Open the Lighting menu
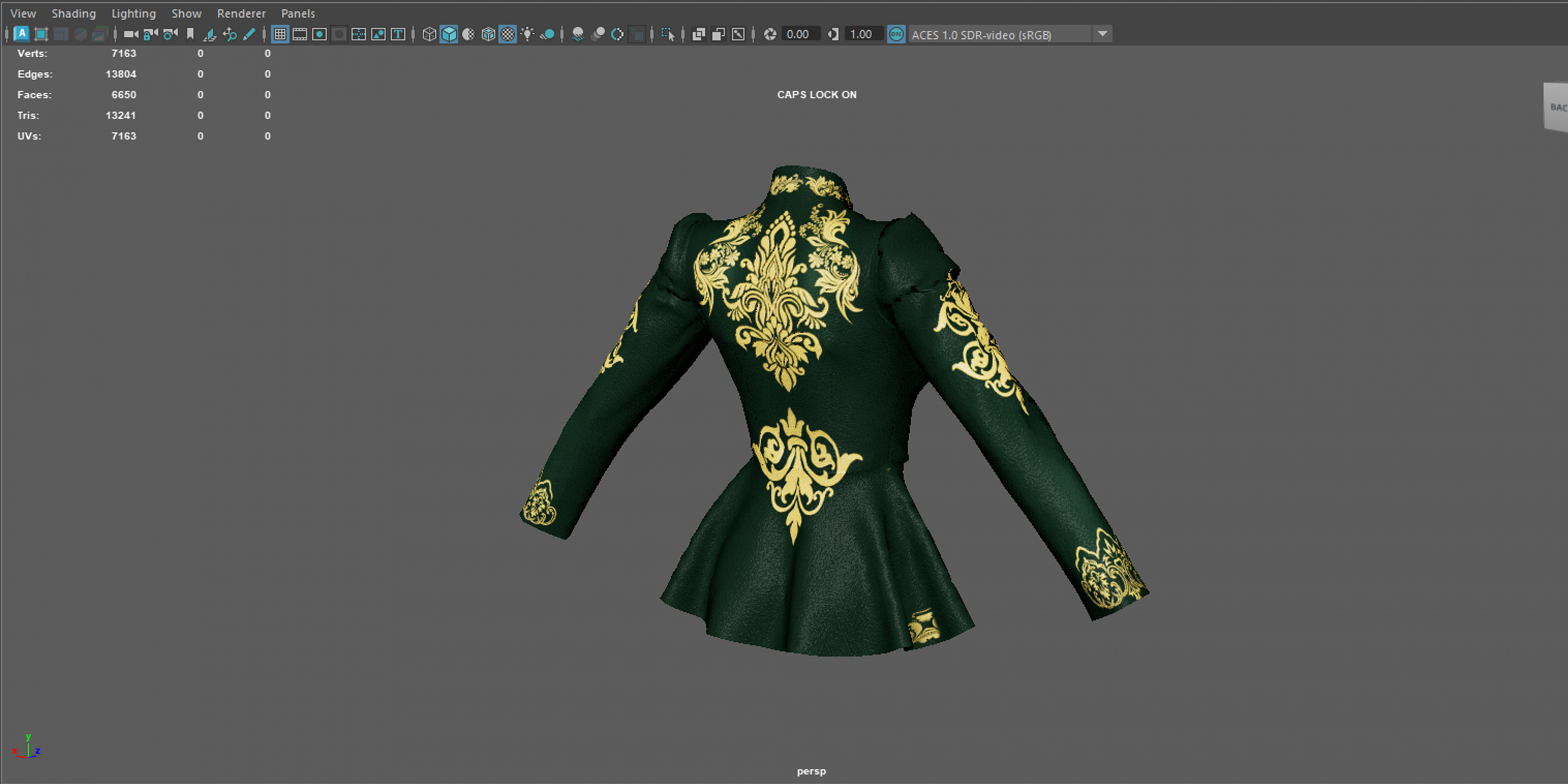Viewport: 1568px width, 784px height. click(x=133, y=13)
